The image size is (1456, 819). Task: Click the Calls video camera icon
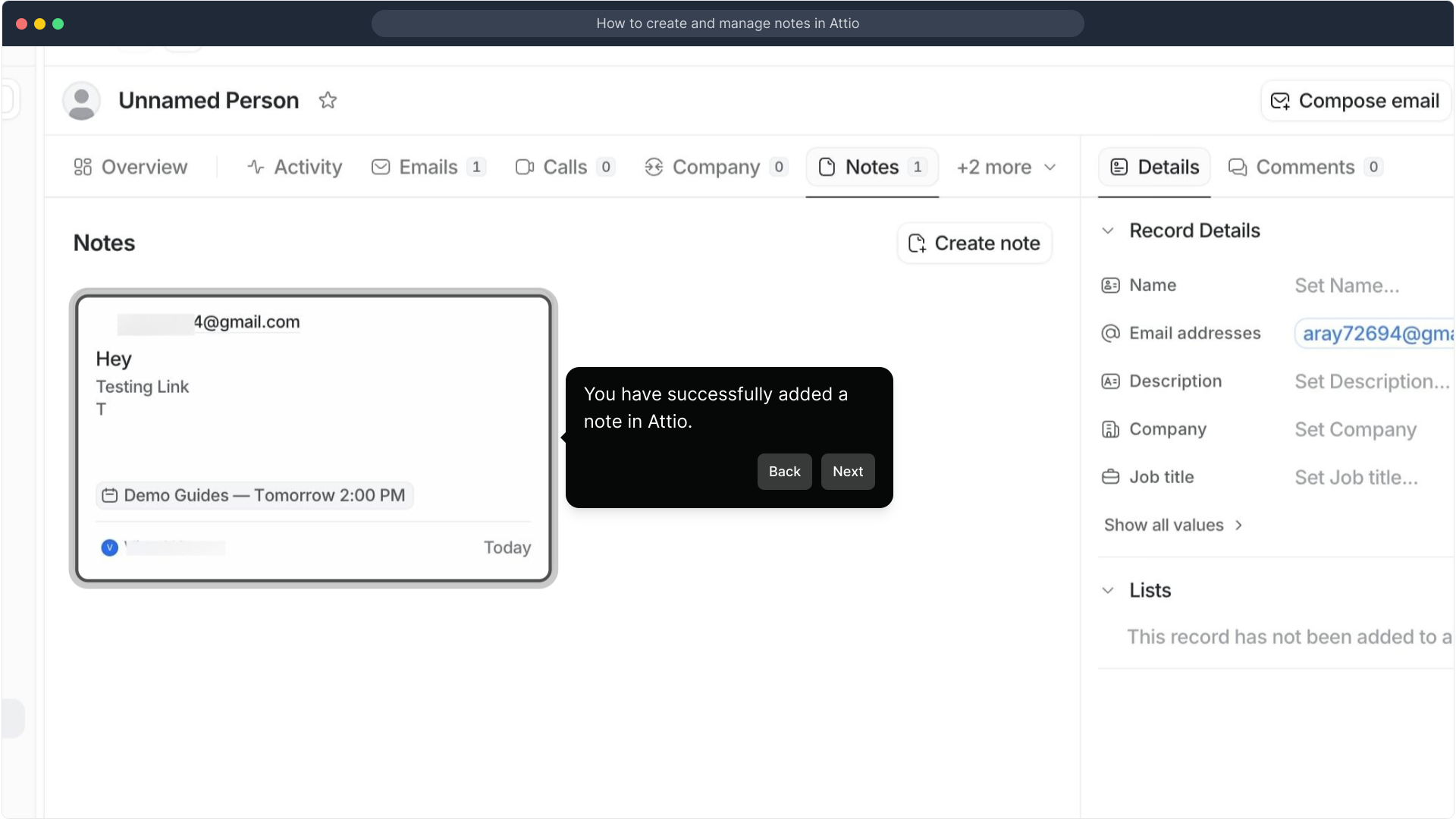click(525, 167)
